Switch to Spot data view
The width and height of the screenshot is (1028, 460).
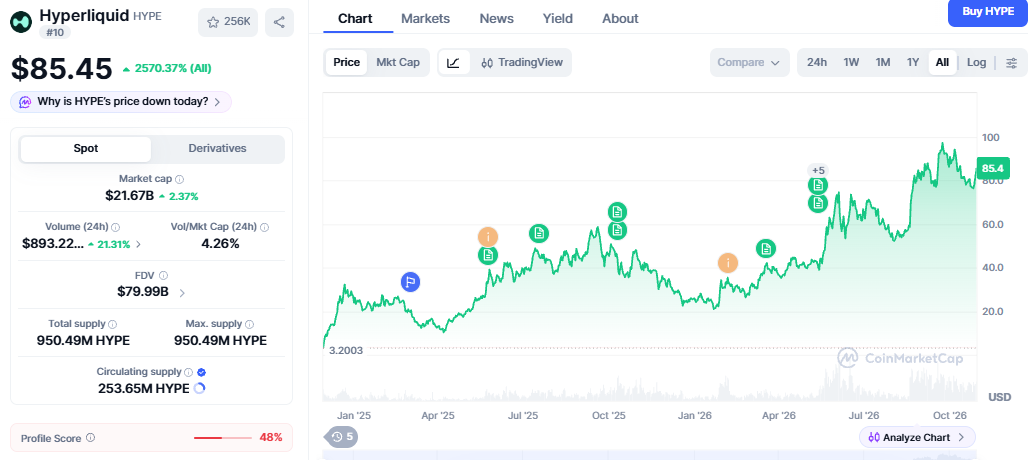coord(85,149)
